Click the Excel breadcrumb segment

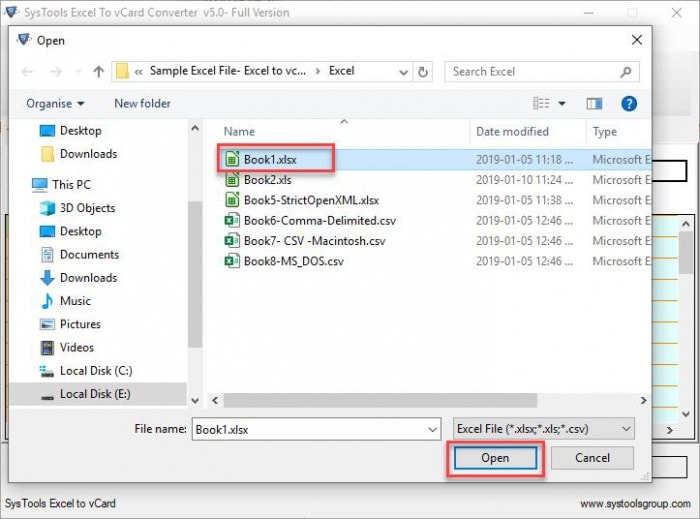[x=342, y=71]
